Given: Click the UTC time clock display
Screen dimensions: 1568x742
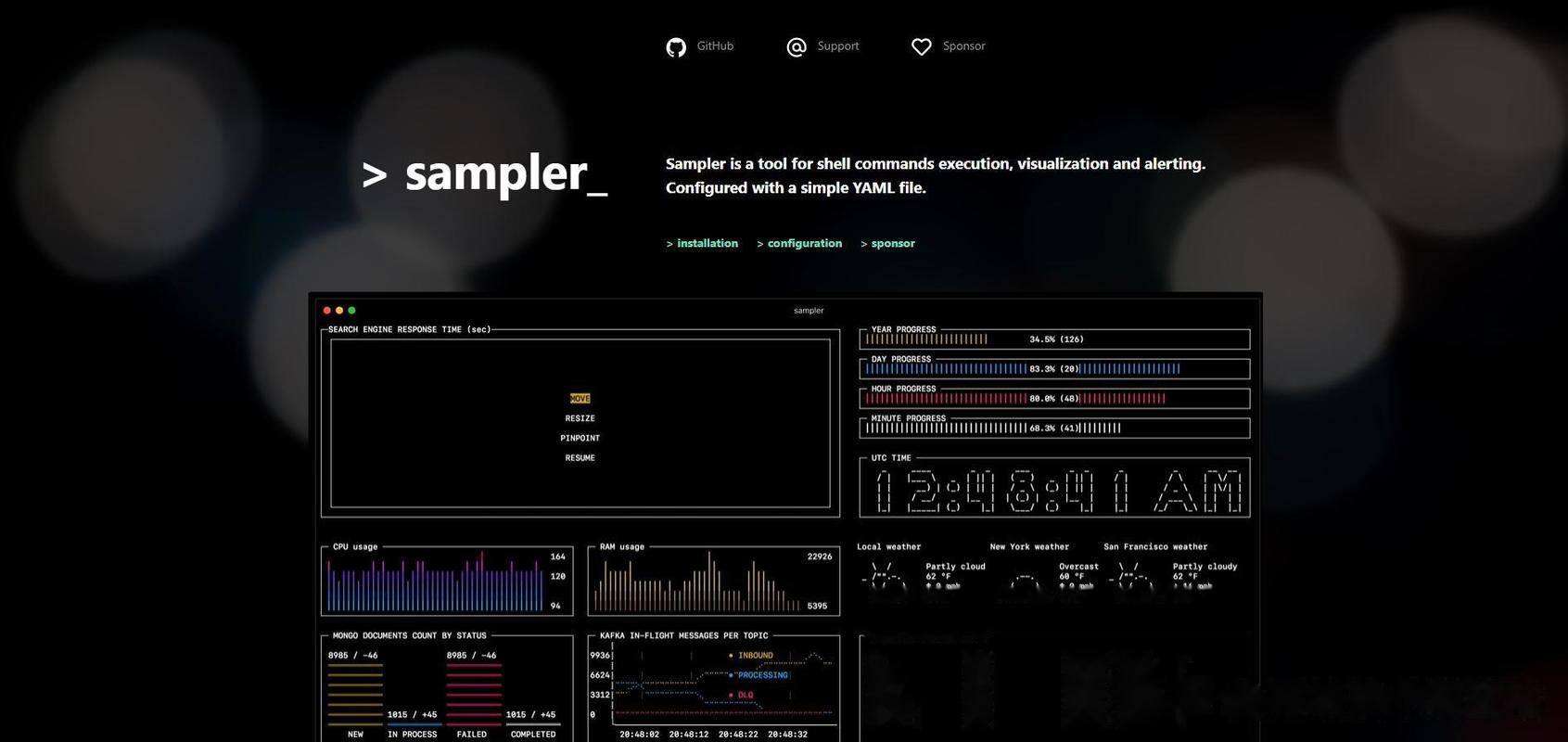Looking at the screenshot, I should point(1054,491).
